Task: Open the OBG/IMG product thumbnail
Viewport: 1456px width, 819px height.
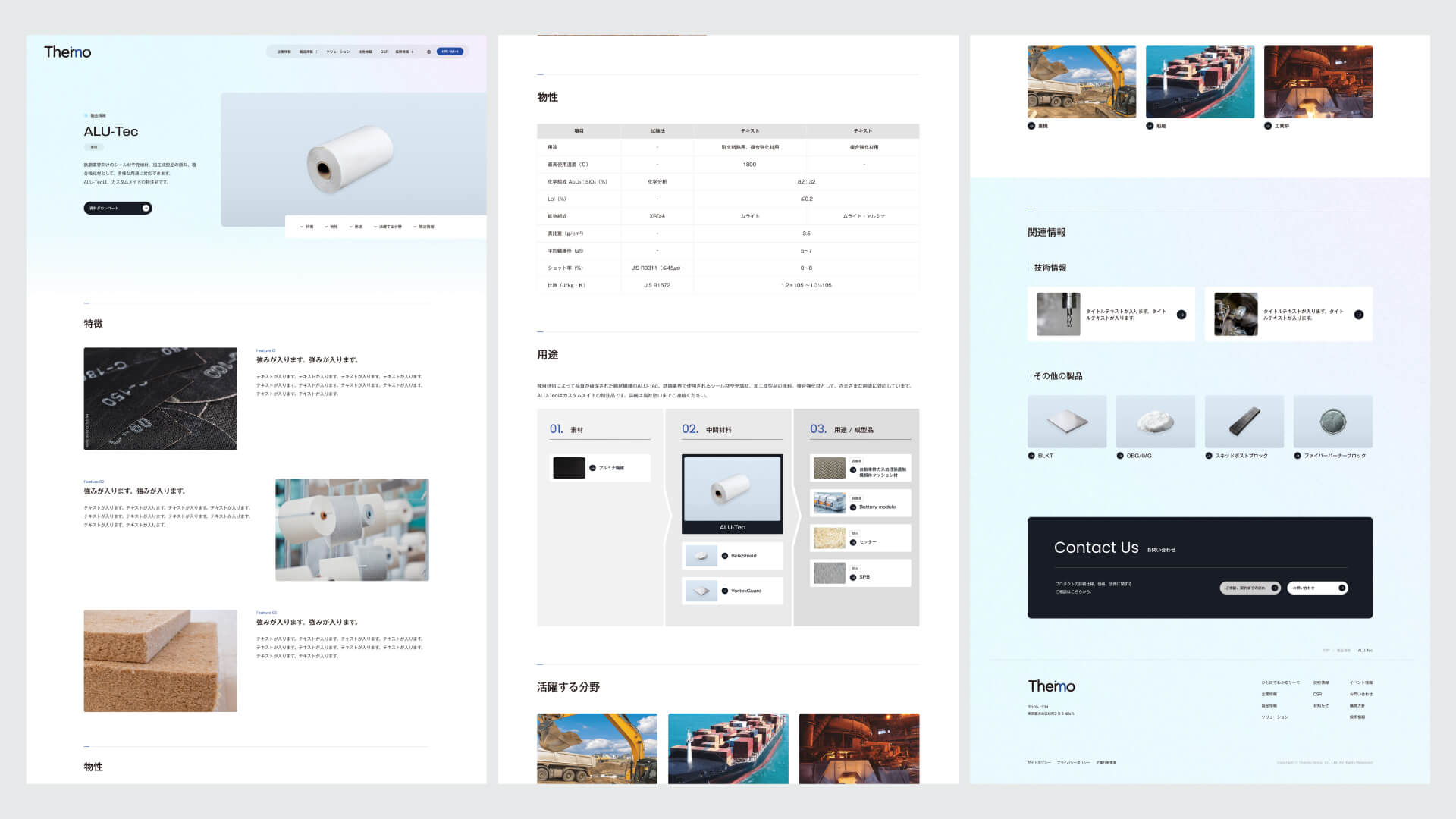Action: click(1155, 421)
